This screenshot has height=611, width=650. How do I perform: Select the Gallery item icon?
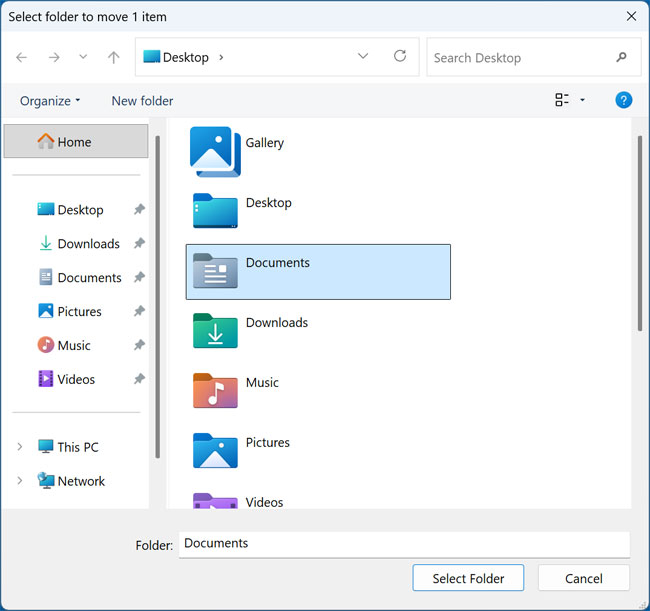(215, 152)
